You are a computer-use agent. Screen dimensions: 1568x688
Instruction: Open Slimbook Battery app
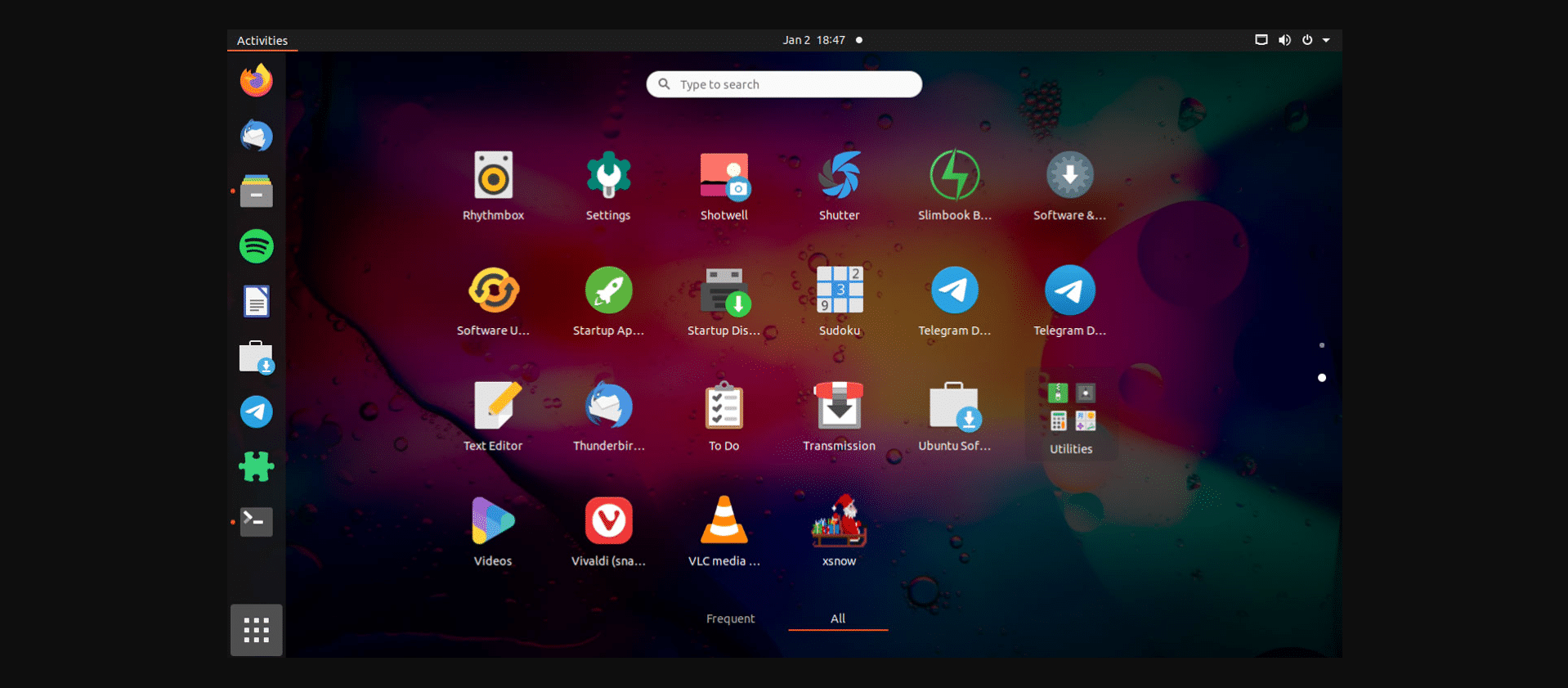point(955,185)
